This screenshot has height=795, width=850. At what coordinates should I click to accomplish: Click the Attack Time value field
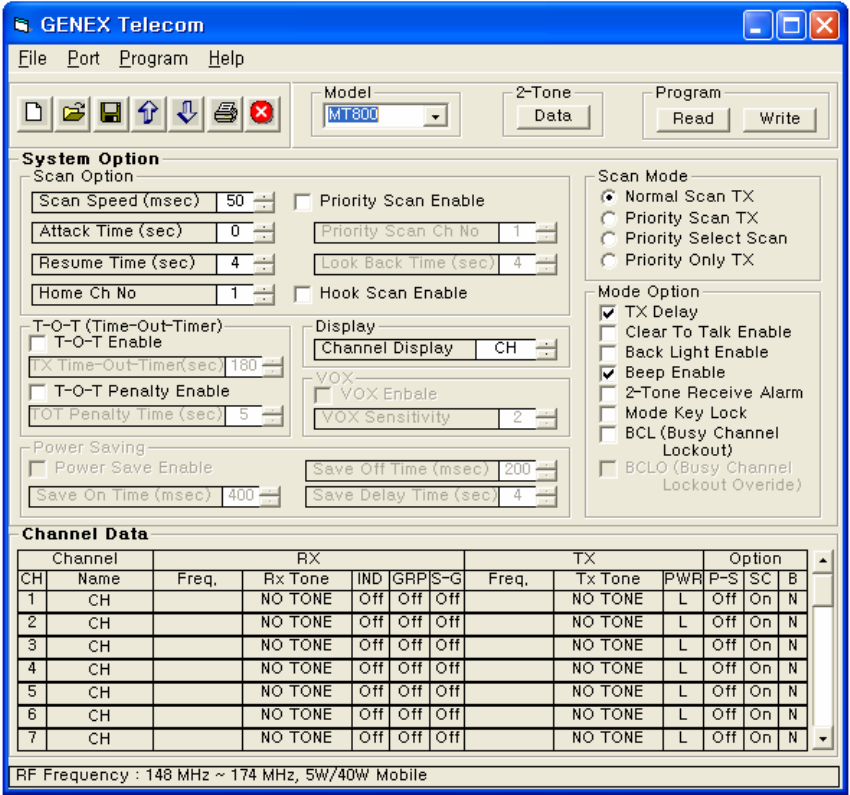pos(235,232)
